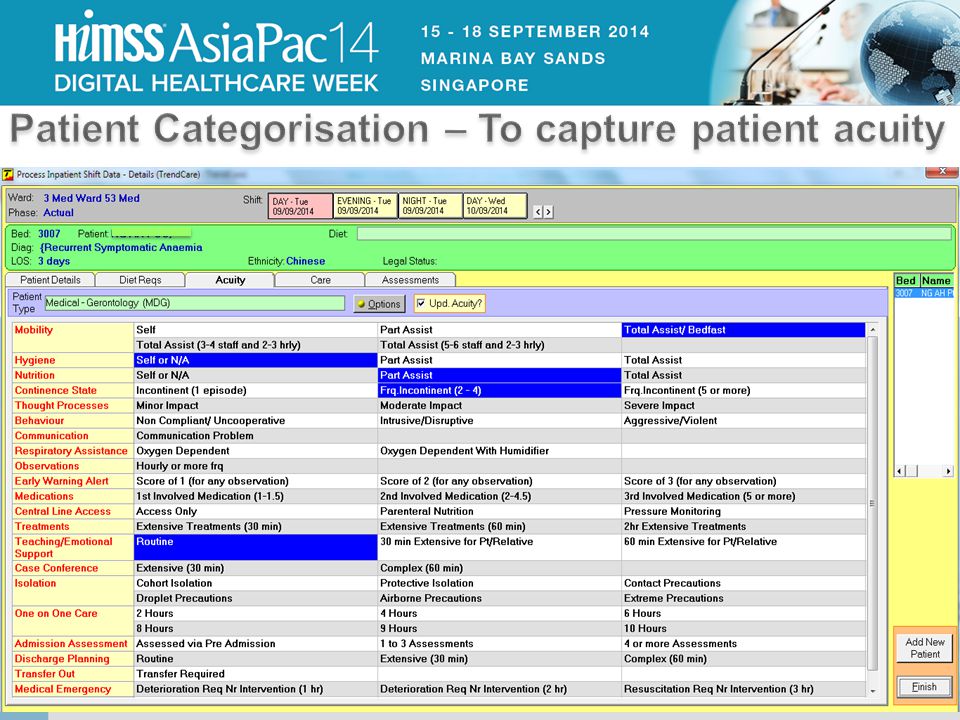Select Mobility 'Total Assist/ Bedfast'
This screenshot has width=960, height=720.
[x=743, y=330]
